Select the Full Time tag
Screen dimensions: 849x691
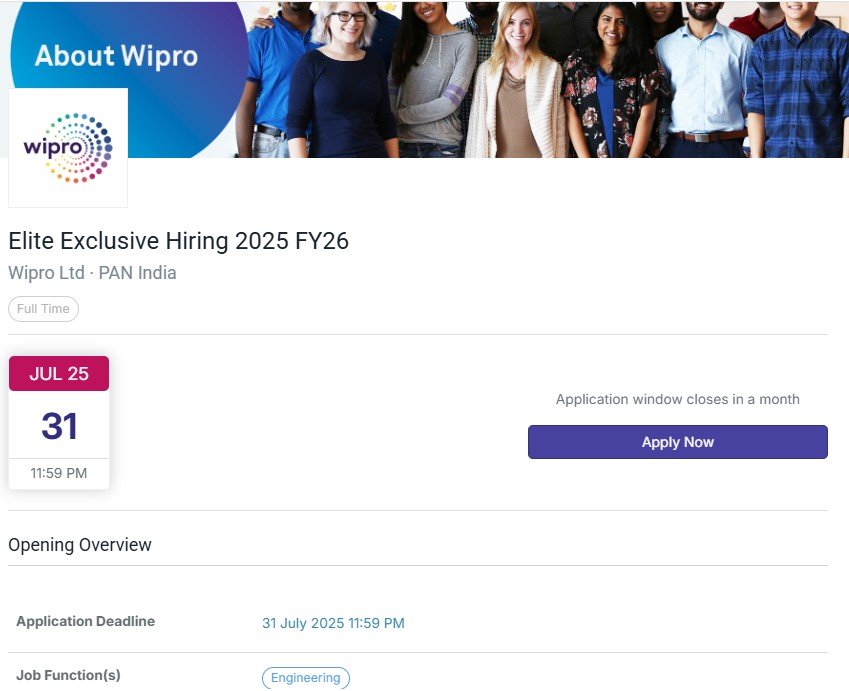pos(43,309)
